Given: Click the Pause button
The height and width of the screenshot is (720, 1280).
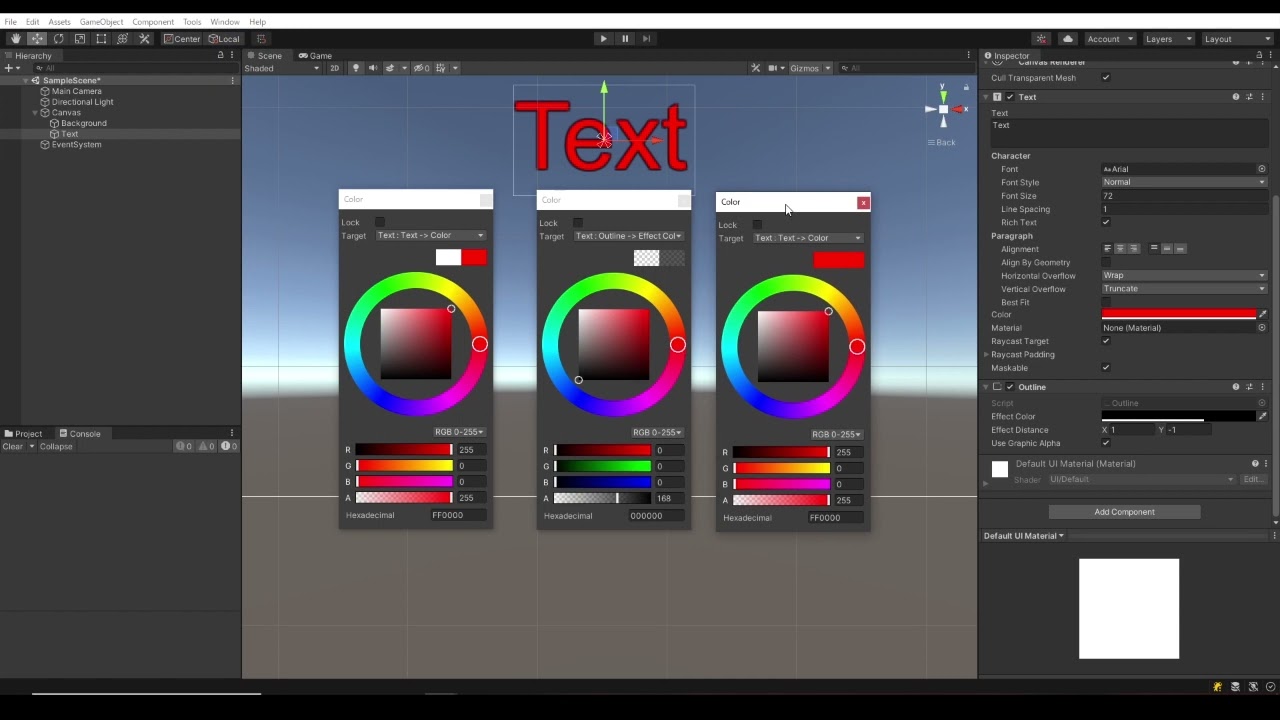Looking at the screenshot, I should (x=625, y=39).
